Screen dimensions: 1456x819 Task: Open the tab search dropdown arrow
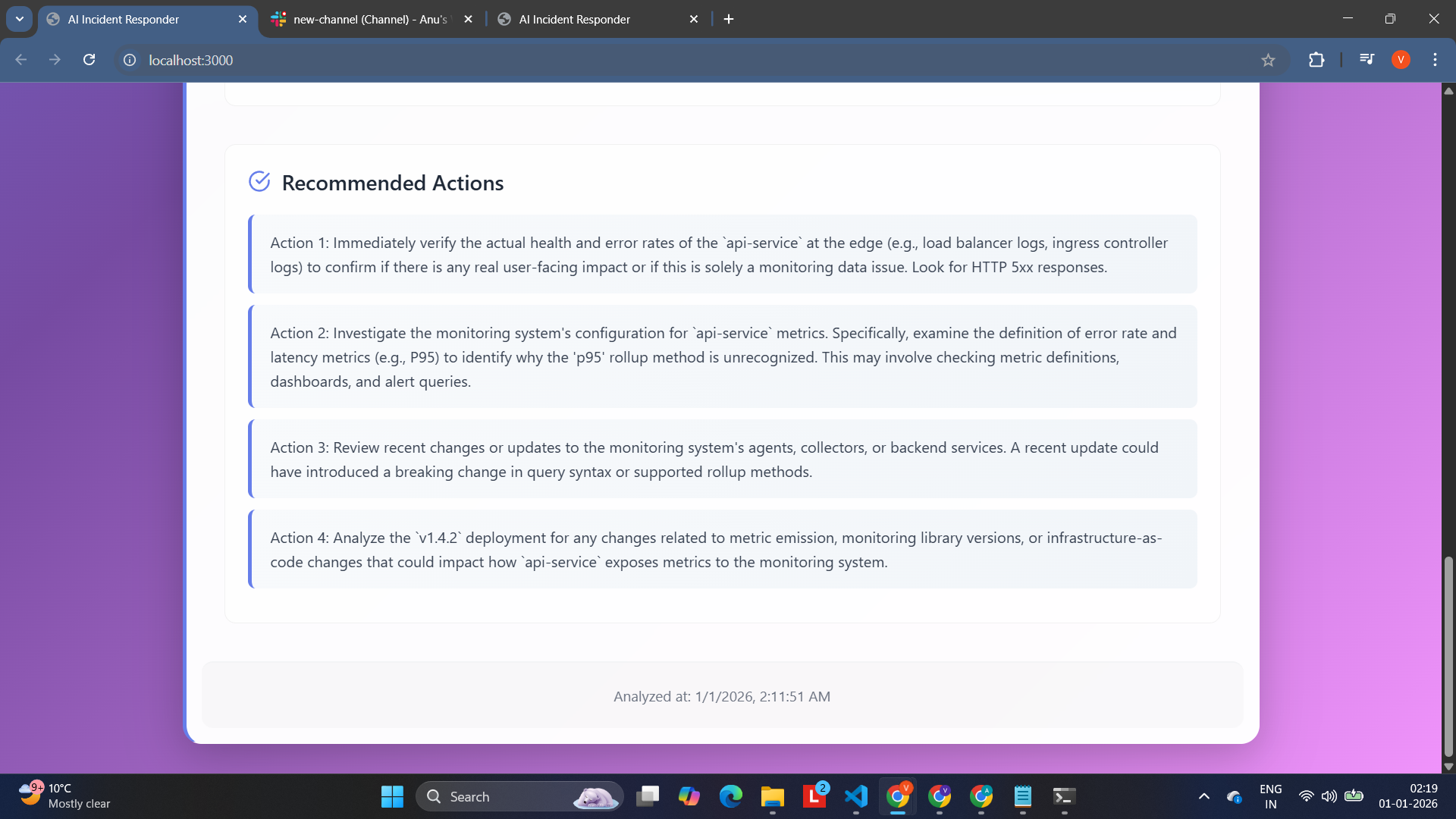click(x=19, y=19)
